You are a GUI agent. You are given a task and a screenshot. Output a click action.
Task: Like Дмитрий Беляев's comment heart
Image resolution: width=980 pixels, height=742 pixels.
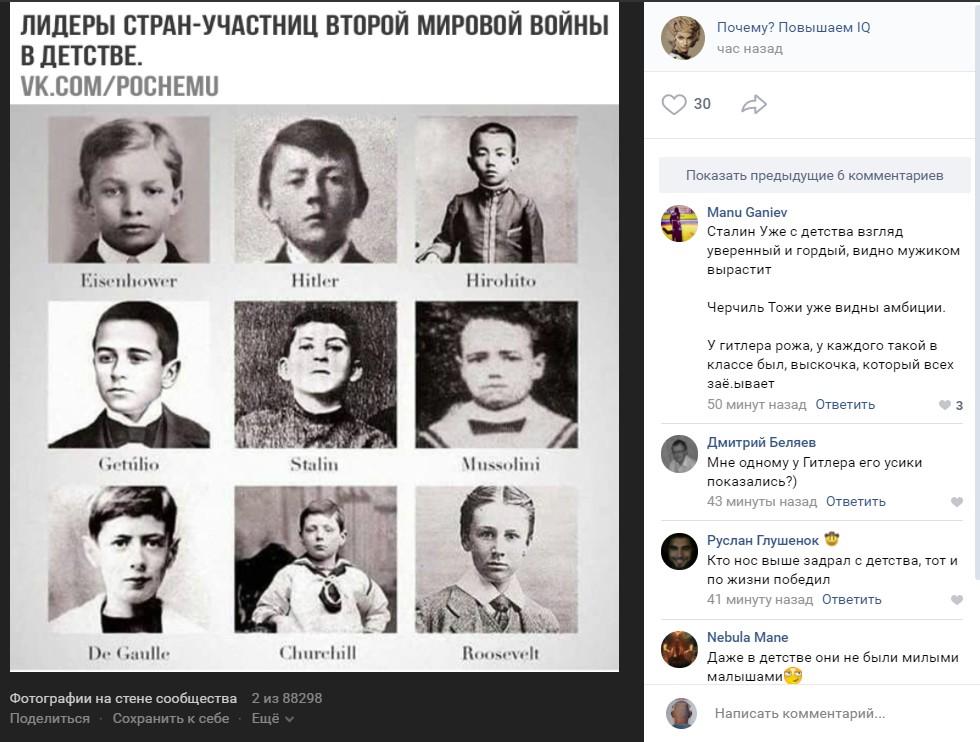[x=956, y=502]
